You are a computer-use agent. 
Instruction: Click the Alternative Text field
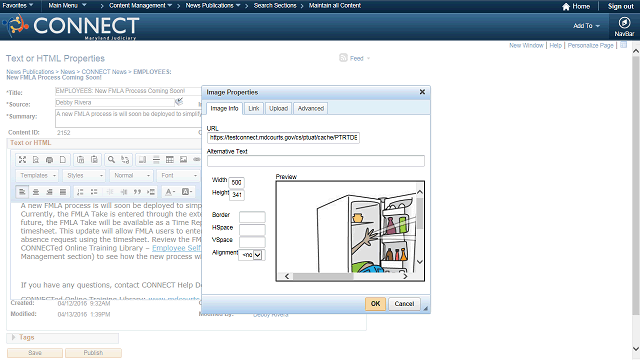click(316, 161)
